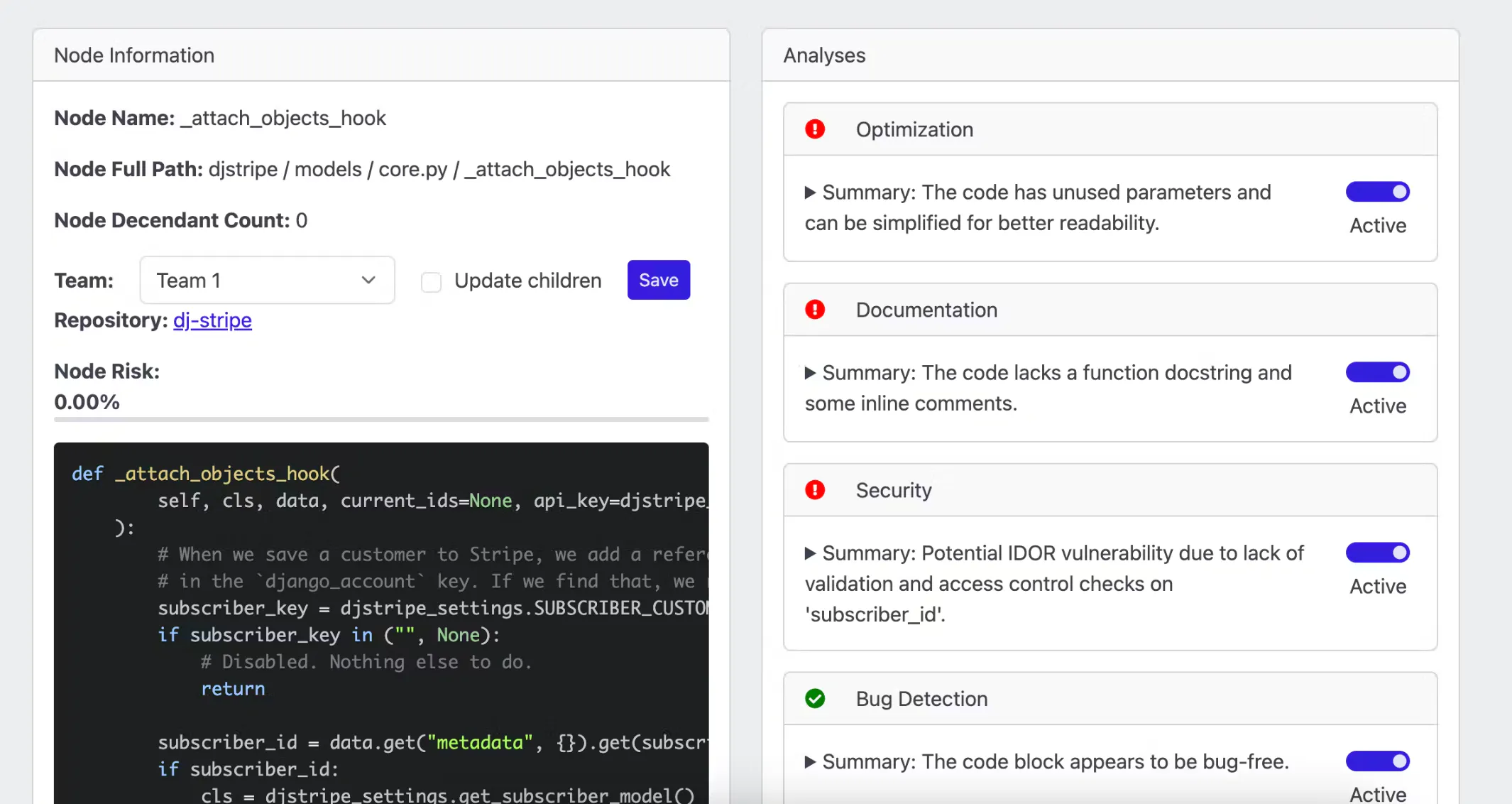Toggle the Bug Detection Active switch
This screenshot has height=804, width=1512.
(1377, 761)
